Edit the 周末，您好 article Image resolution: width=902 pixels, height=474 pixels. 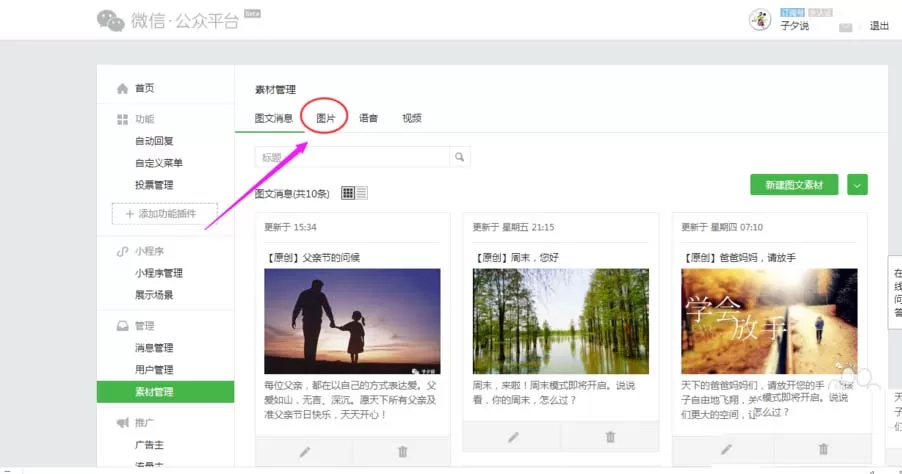tap(513, 437)
